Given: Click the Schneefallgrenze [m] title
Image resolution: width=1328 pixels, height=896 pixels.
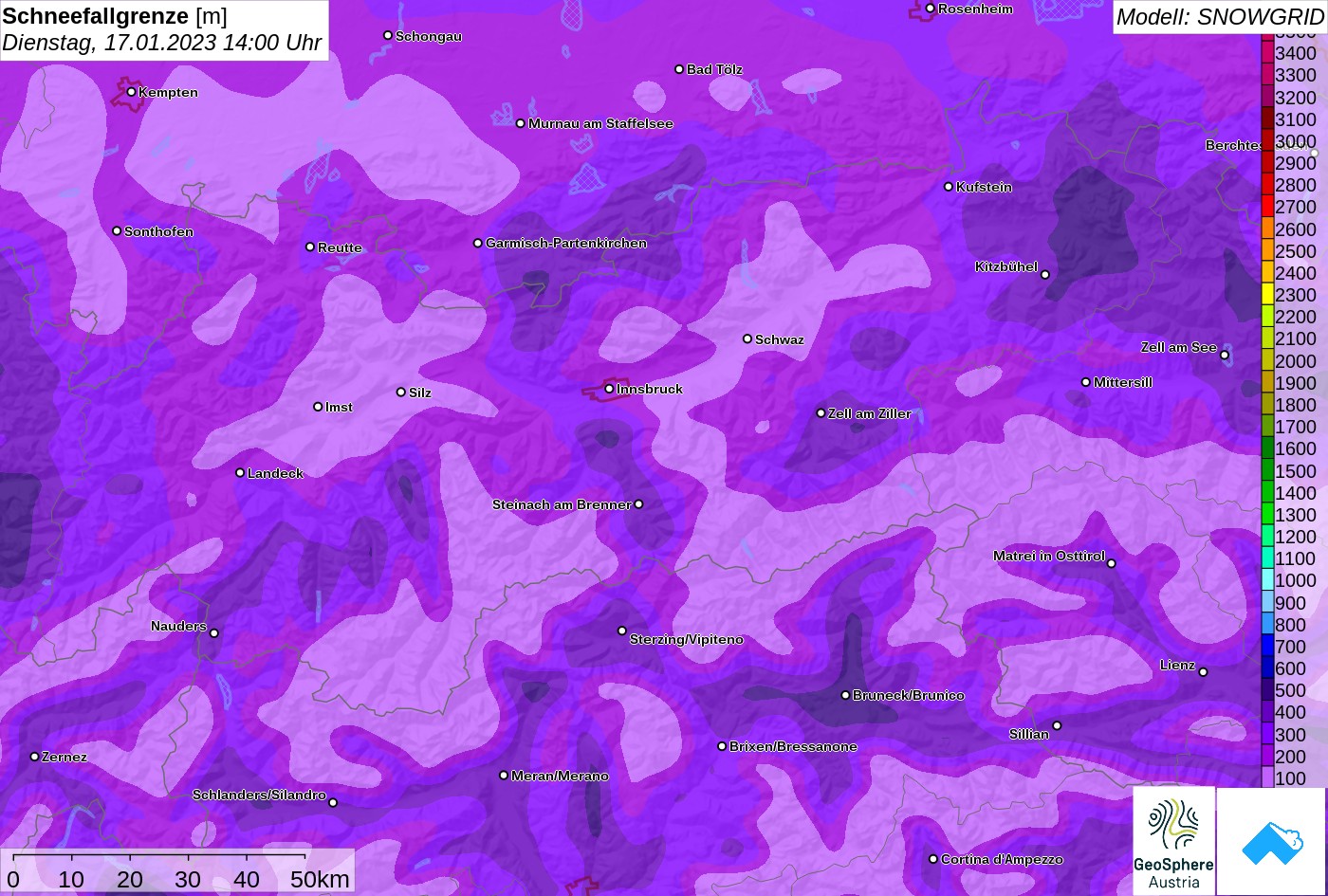Looking at the screenshot, I should point(115,16).
